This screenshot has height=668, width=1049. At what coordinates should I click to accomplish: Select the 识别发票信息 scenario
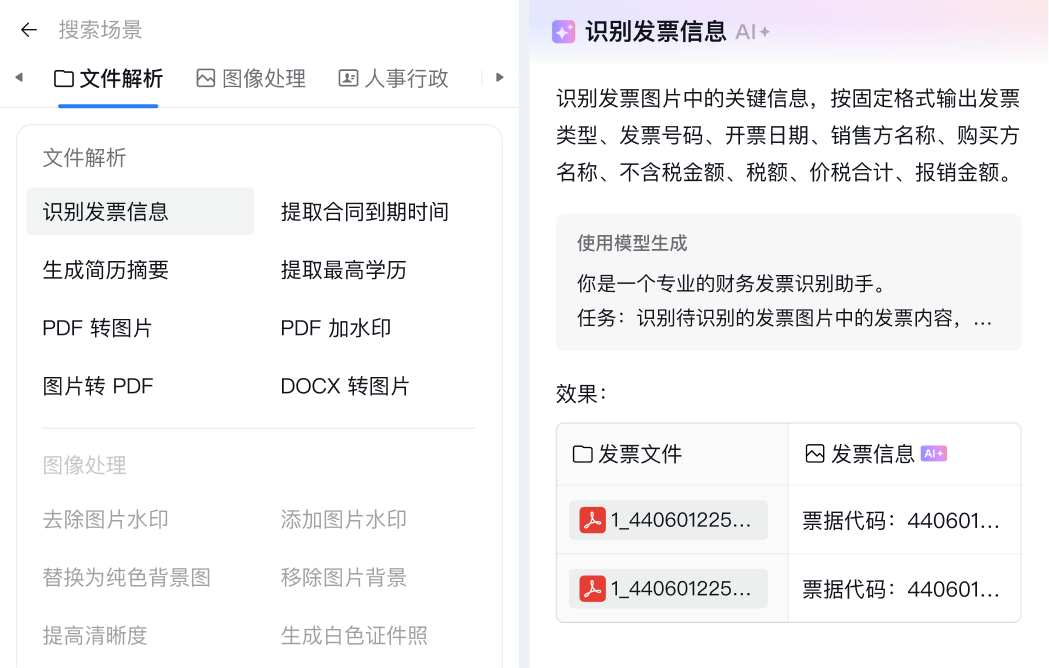coord(140,212)
